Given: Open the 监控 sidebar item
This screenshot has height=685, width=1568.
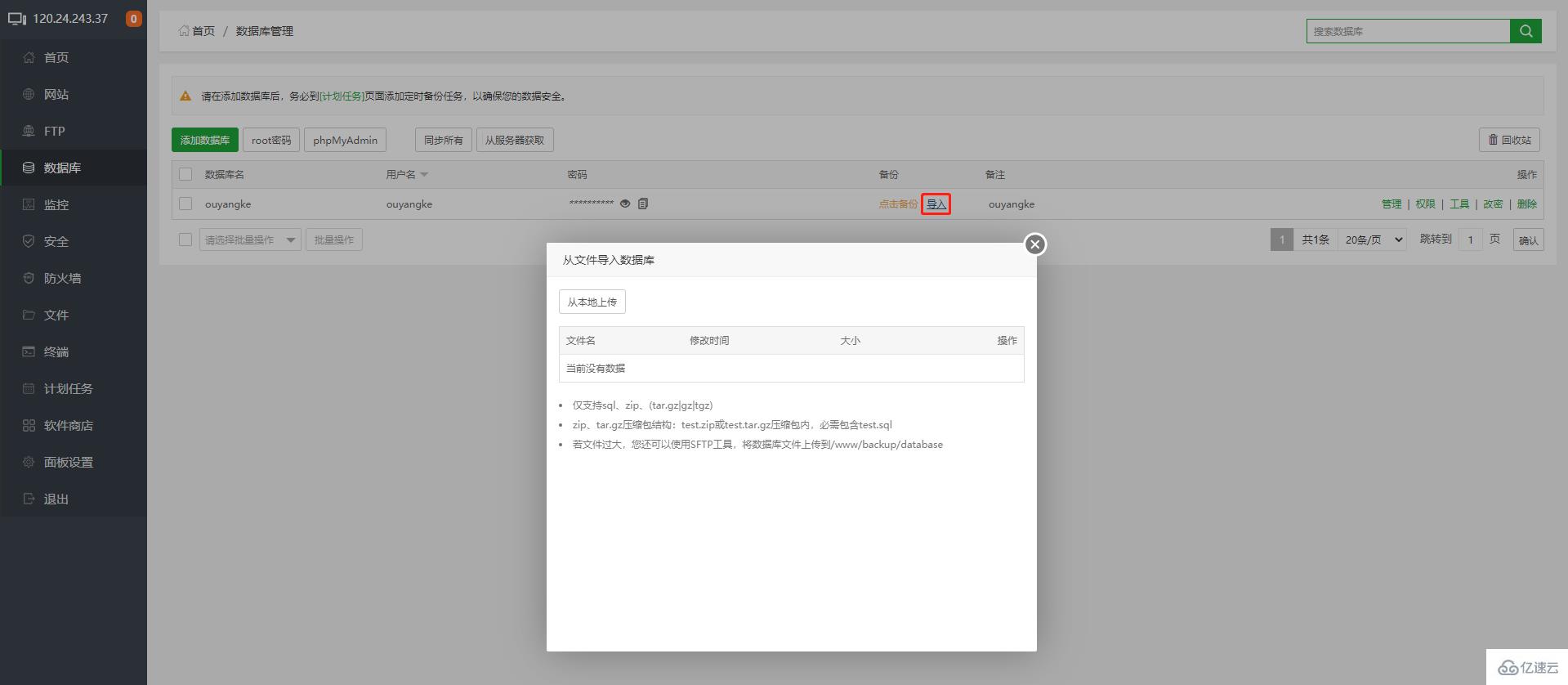Looking at the screenshot, I should pyautogui.click(x=73, y=204).
